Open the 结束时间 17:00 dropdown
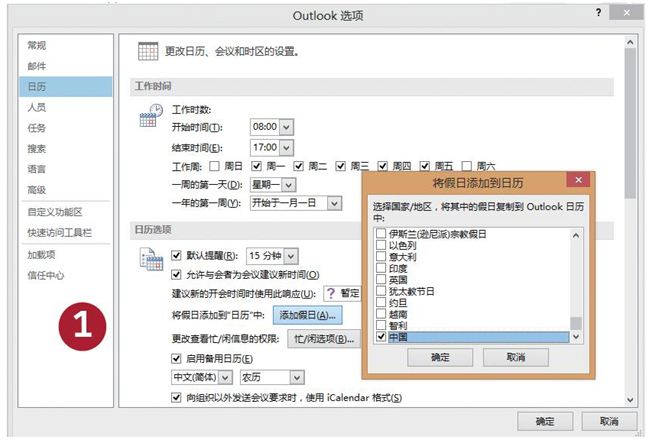This screenshot has width=649, height=443. (x=286, y=147)
